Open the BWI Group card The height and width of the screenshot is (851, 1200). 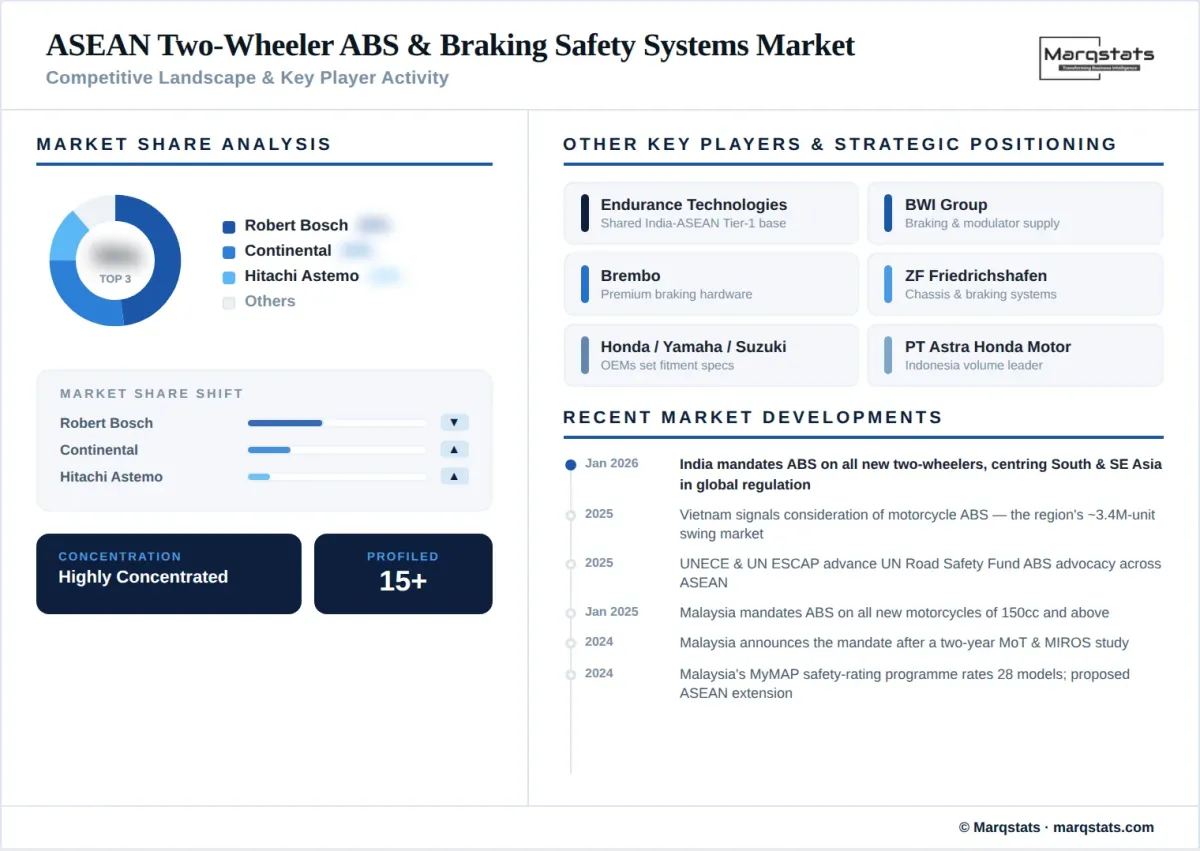(x=1015, y=213)
